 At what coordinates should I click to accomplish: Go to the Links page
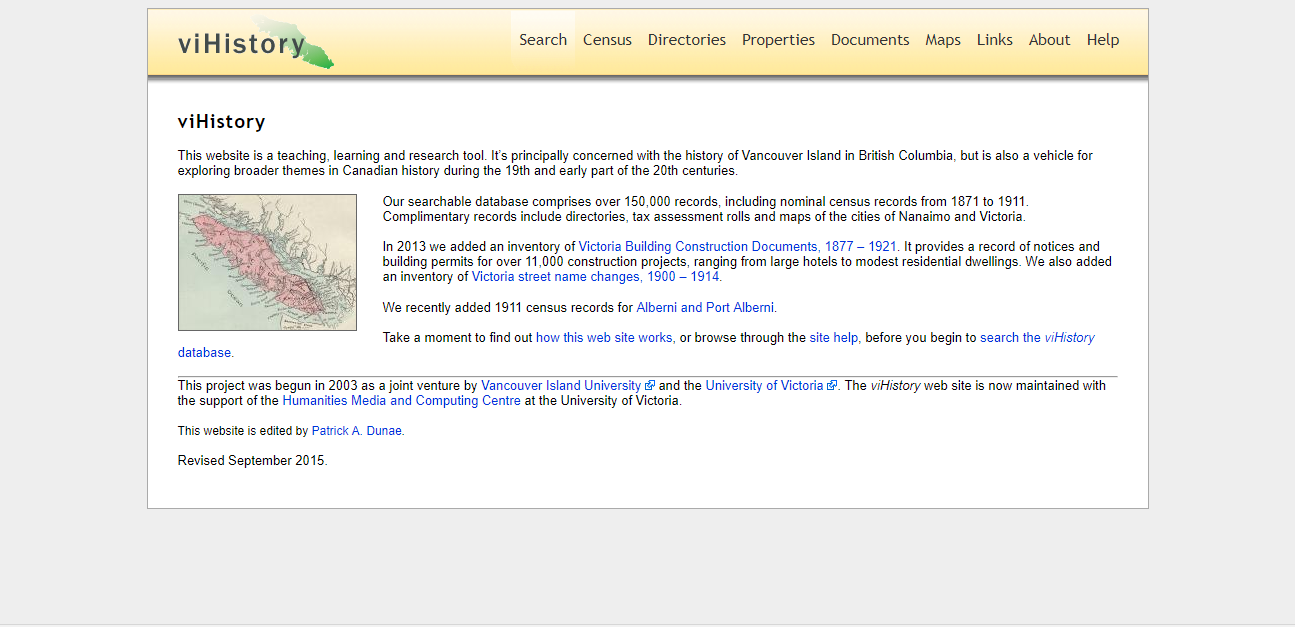pos(994,40)
